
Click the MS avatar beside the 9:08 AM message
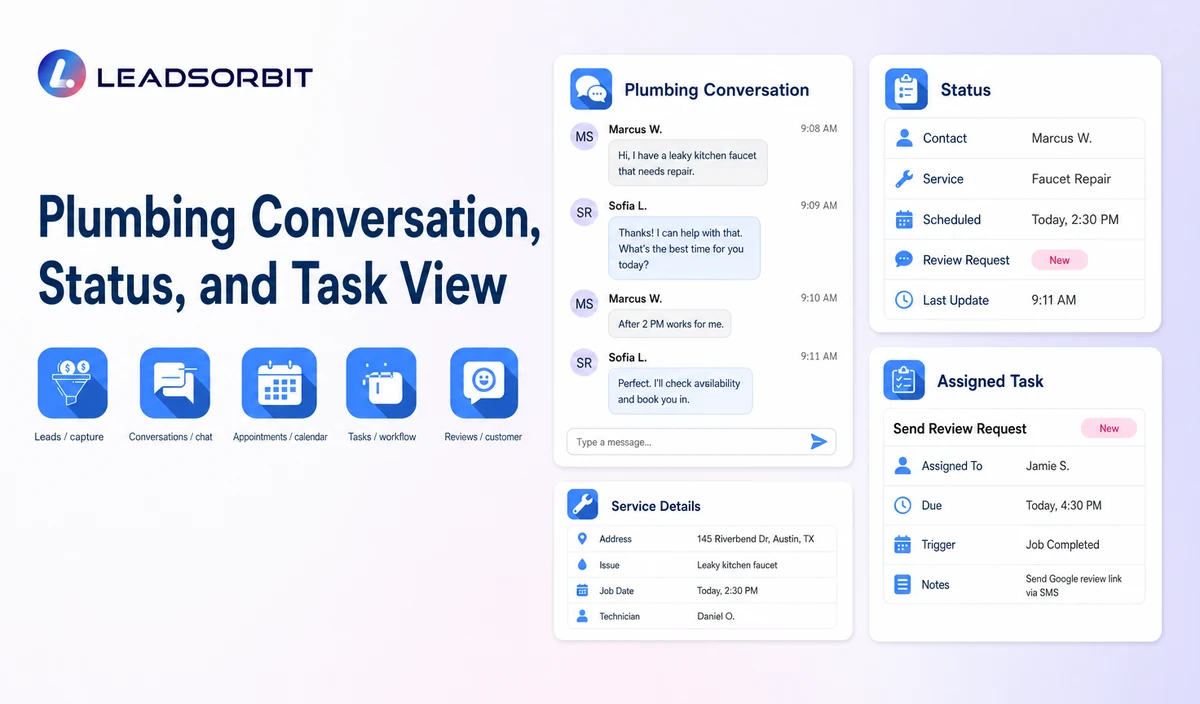(584, 137)
